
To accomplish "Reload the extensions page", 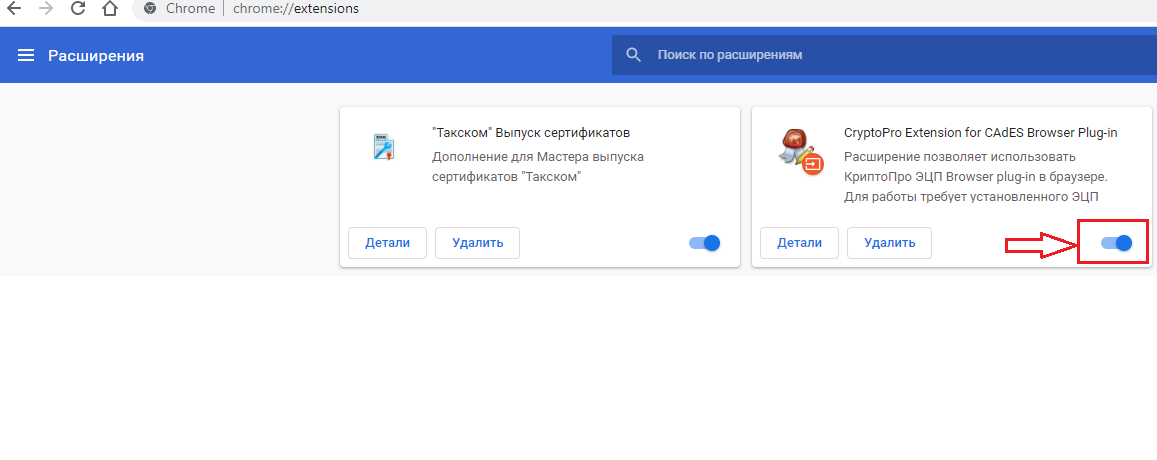I will tap(78, 9).
